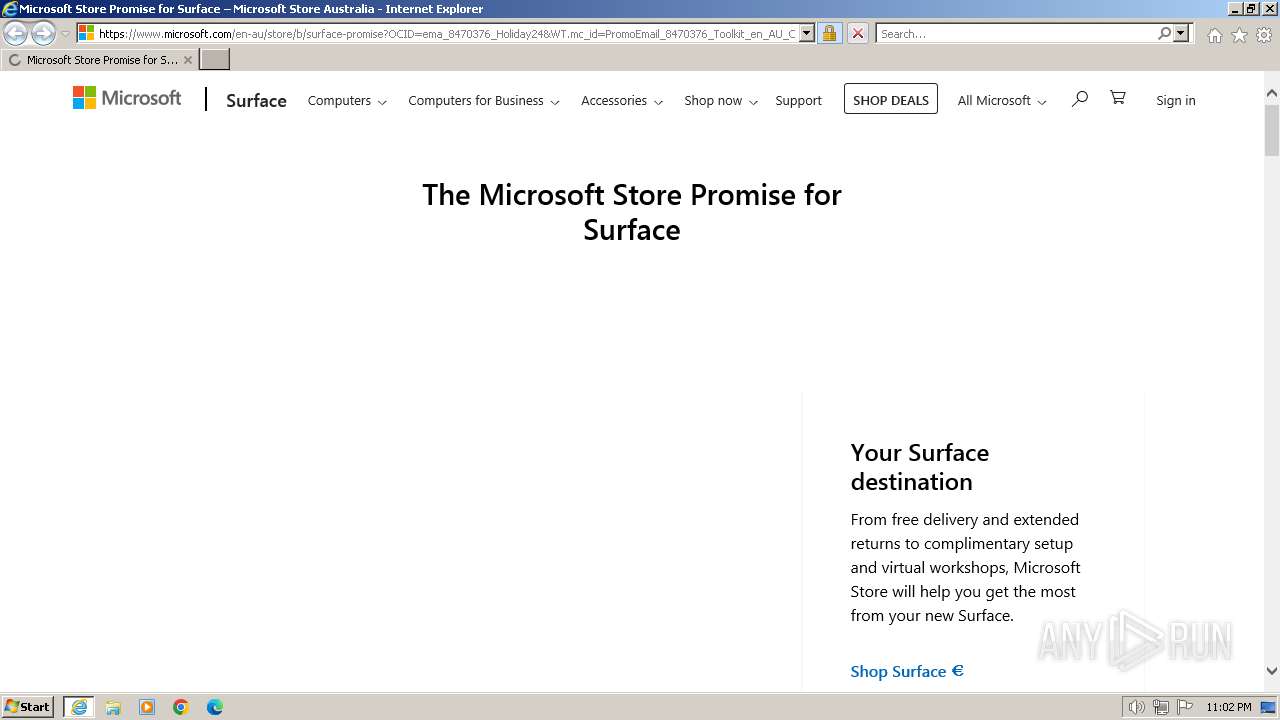Launch Google Chrome from taskbar

coord(181,707)
